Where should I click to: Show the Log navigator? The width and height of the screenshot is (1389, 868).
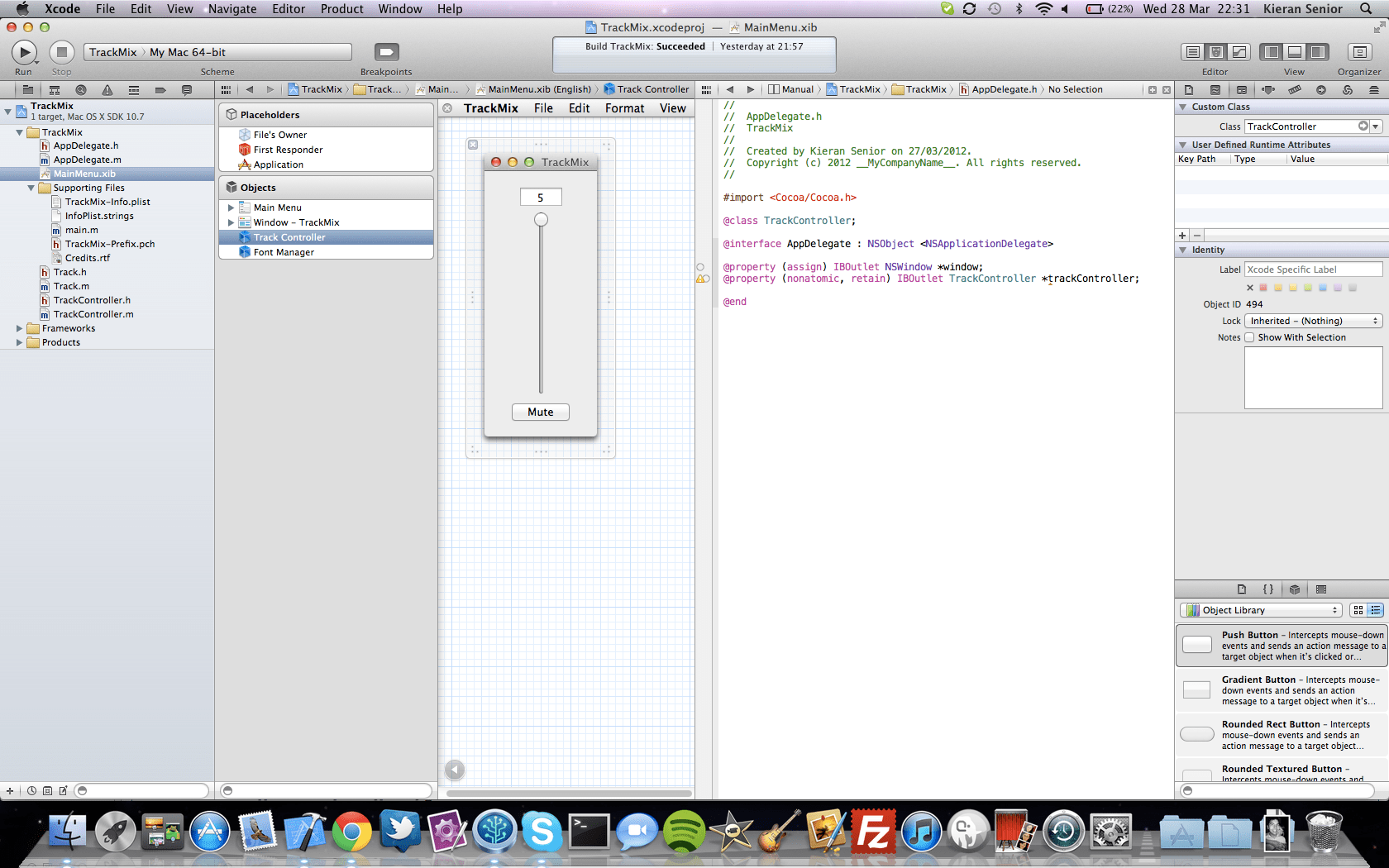(x=186, y=89)
